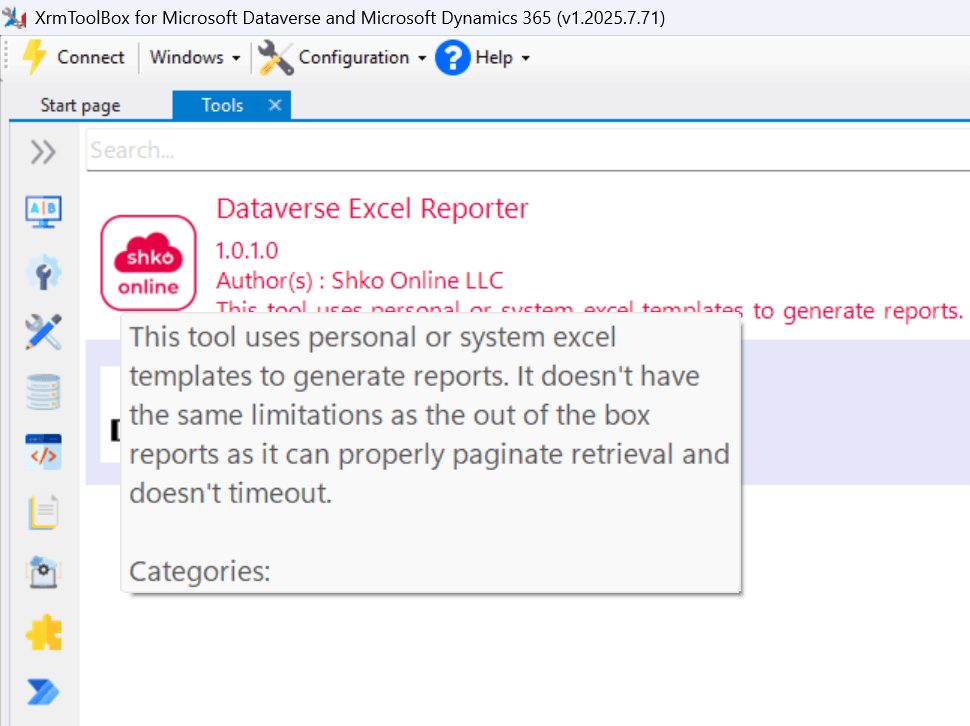Screen dimensions: 970x726
Task: Open the Windows dropdown menu
Action: point(195,58)
